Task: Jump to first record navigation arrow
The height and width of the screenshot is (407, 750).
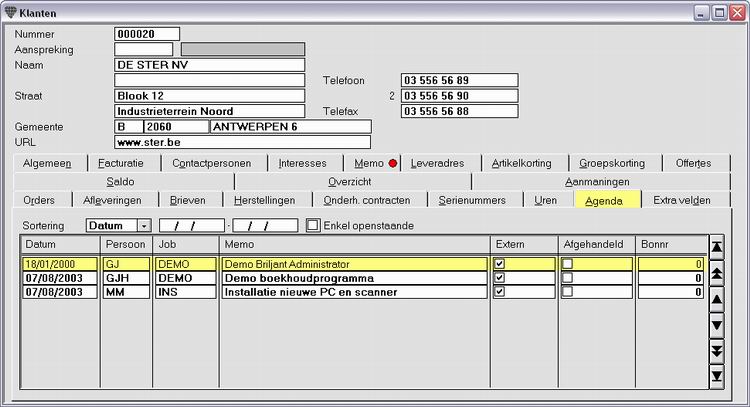Action: (x=717, y=248)
